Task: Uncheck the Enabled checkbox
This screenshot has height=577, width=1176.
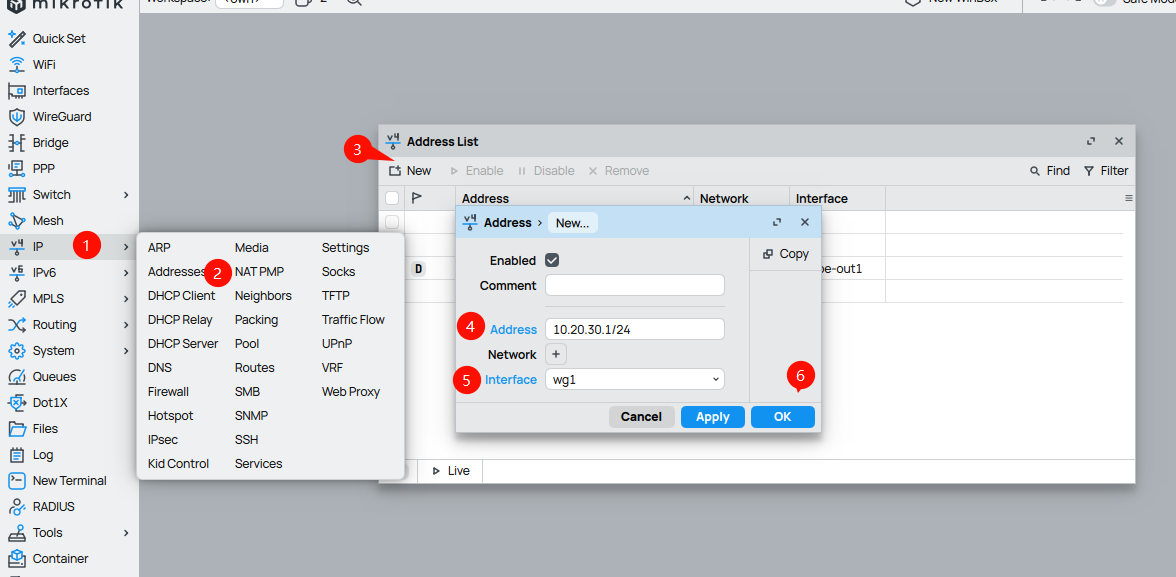Action: click(x=552, y=261)
